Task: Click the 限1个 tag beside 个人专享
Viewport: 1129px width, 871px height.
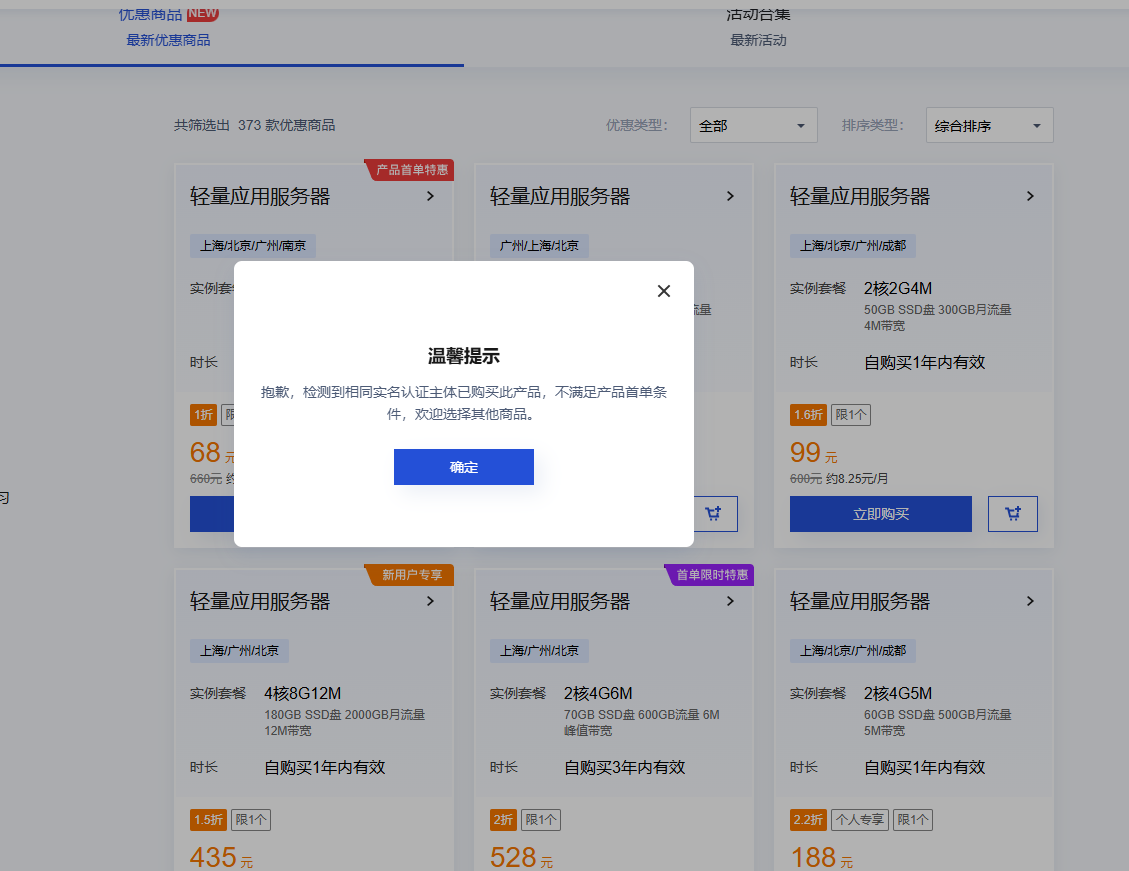Action: (913, 820)
